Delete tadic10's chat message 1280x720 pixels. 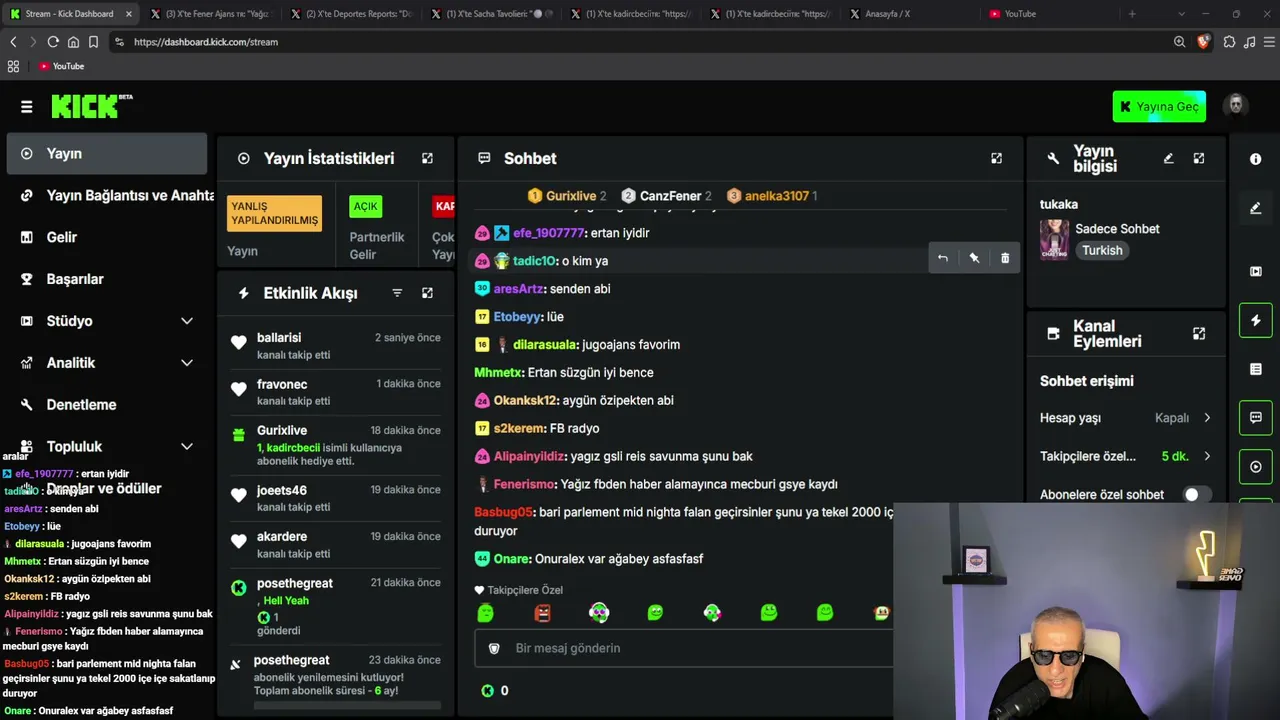tap(1005, 258)
